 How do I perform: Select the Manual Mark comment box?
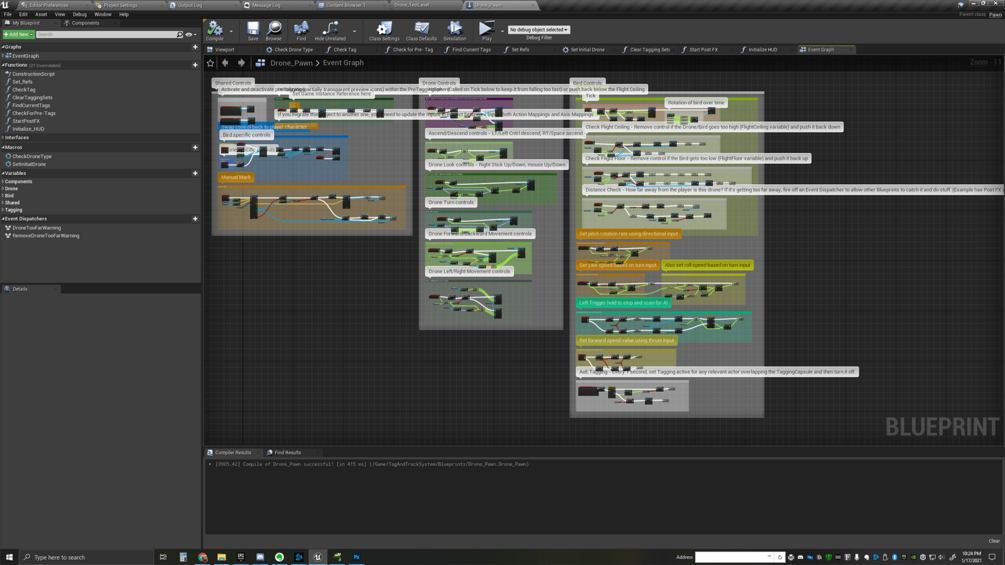[236, 177]
